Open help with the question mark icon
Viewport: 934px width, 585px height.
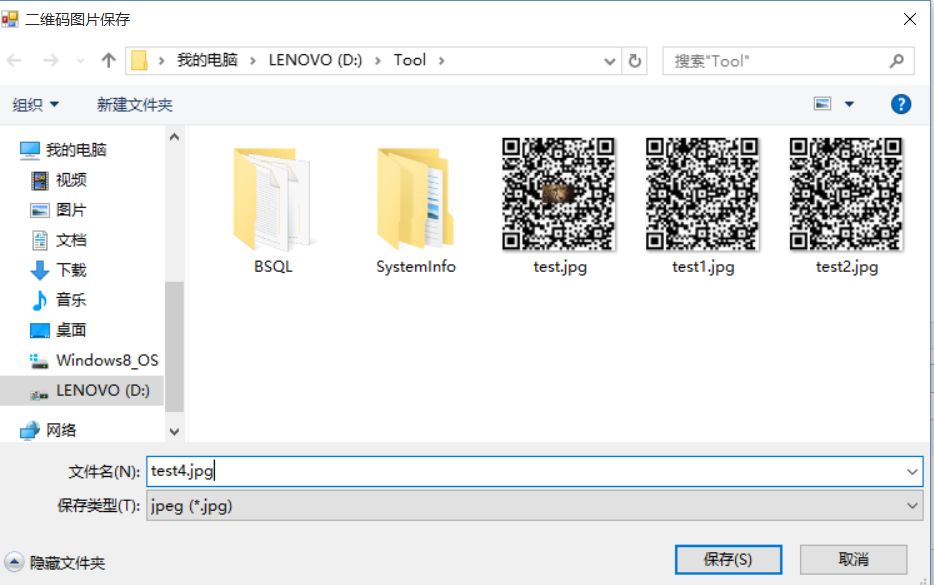[901, 104]
